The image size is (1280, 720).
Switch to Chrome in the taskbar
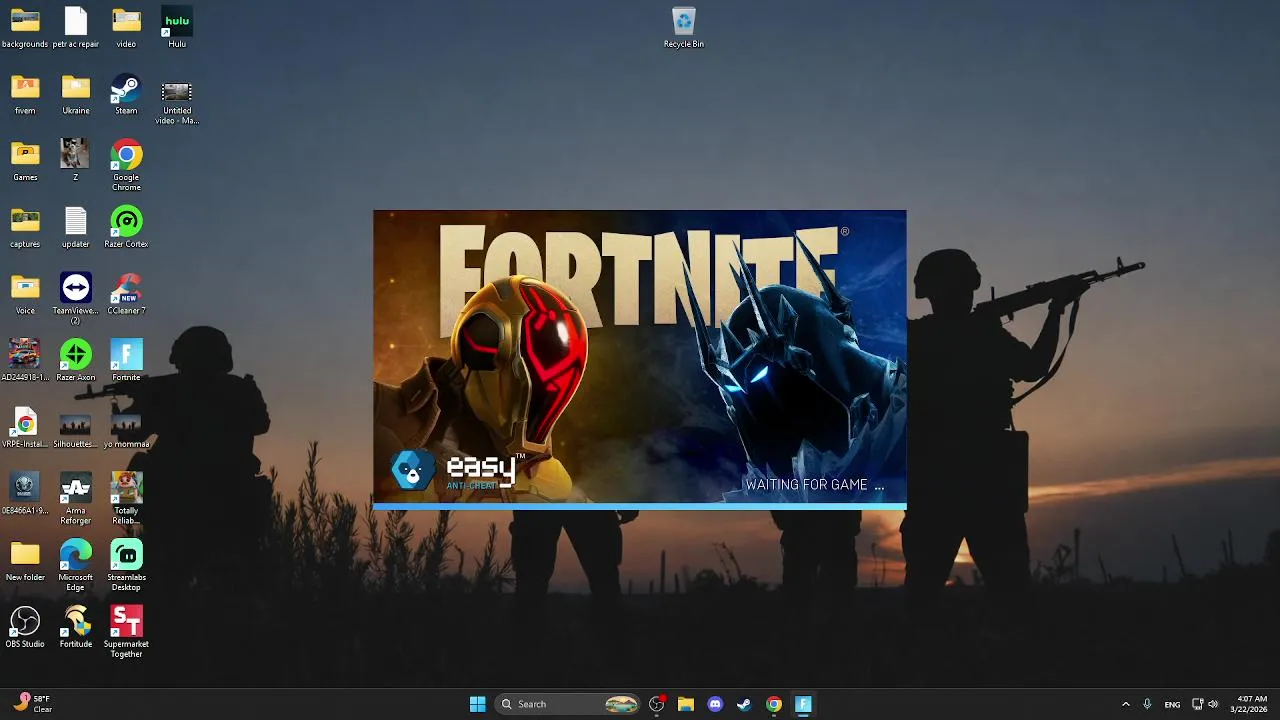(x=773, y=704)
